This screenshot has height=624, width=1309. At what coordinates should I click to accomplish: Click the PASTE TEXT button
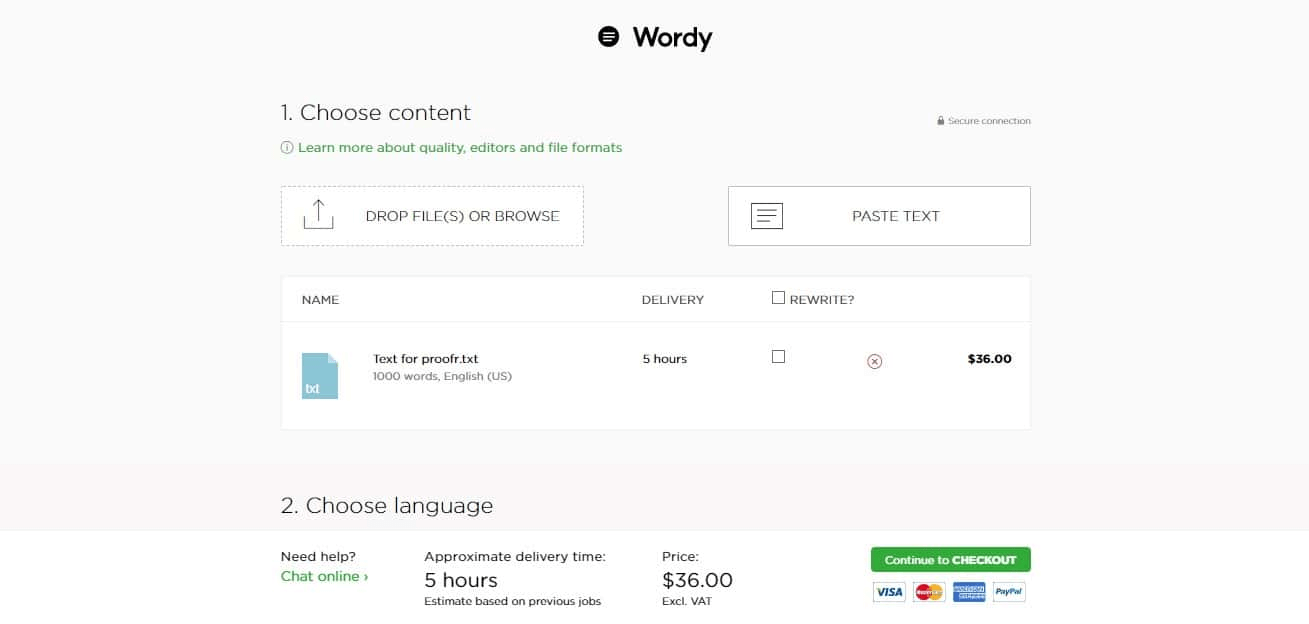pyautogui.click(x=878, y=215)
